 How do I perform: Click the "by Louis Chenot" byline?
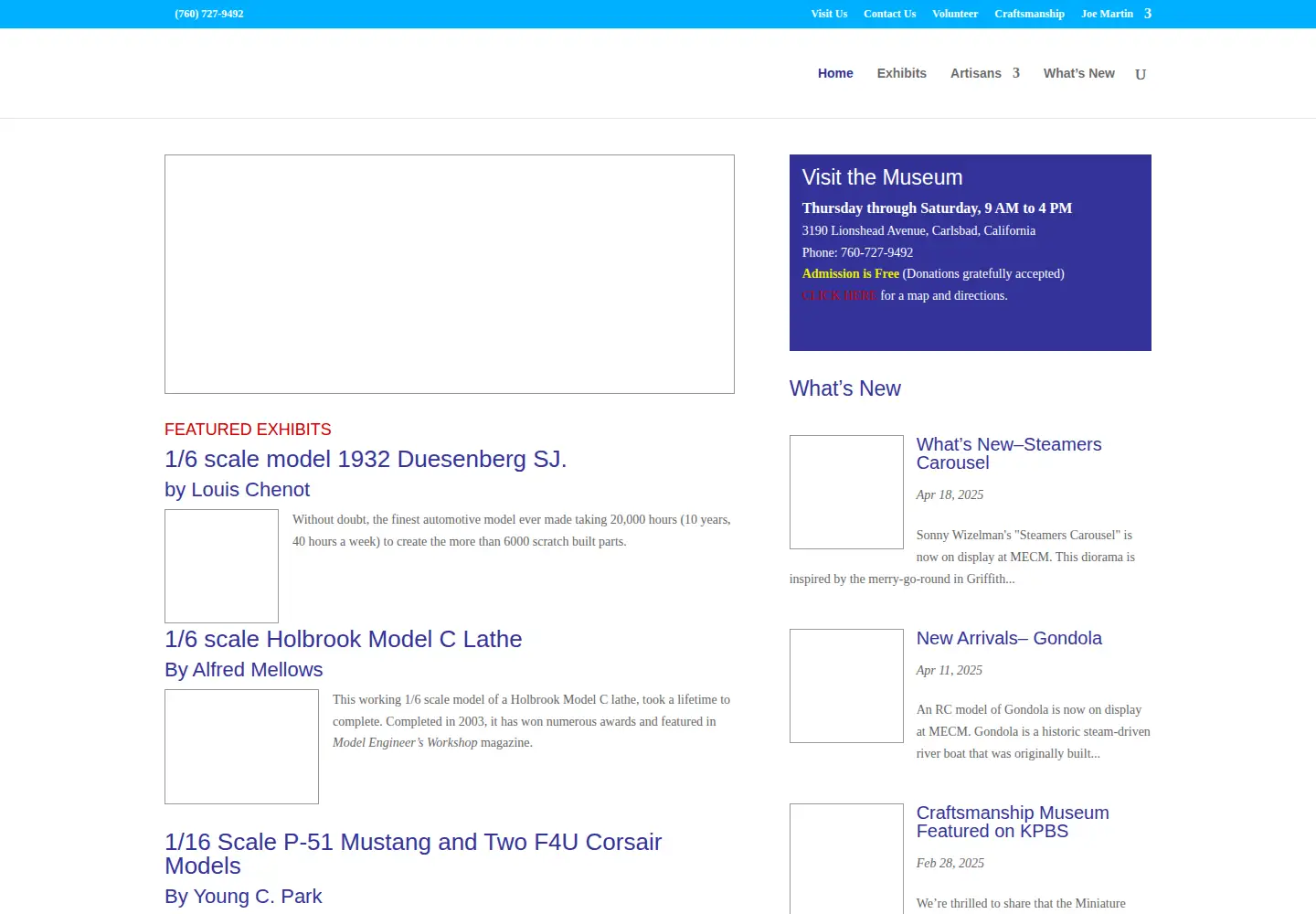(x=237, y=490)
